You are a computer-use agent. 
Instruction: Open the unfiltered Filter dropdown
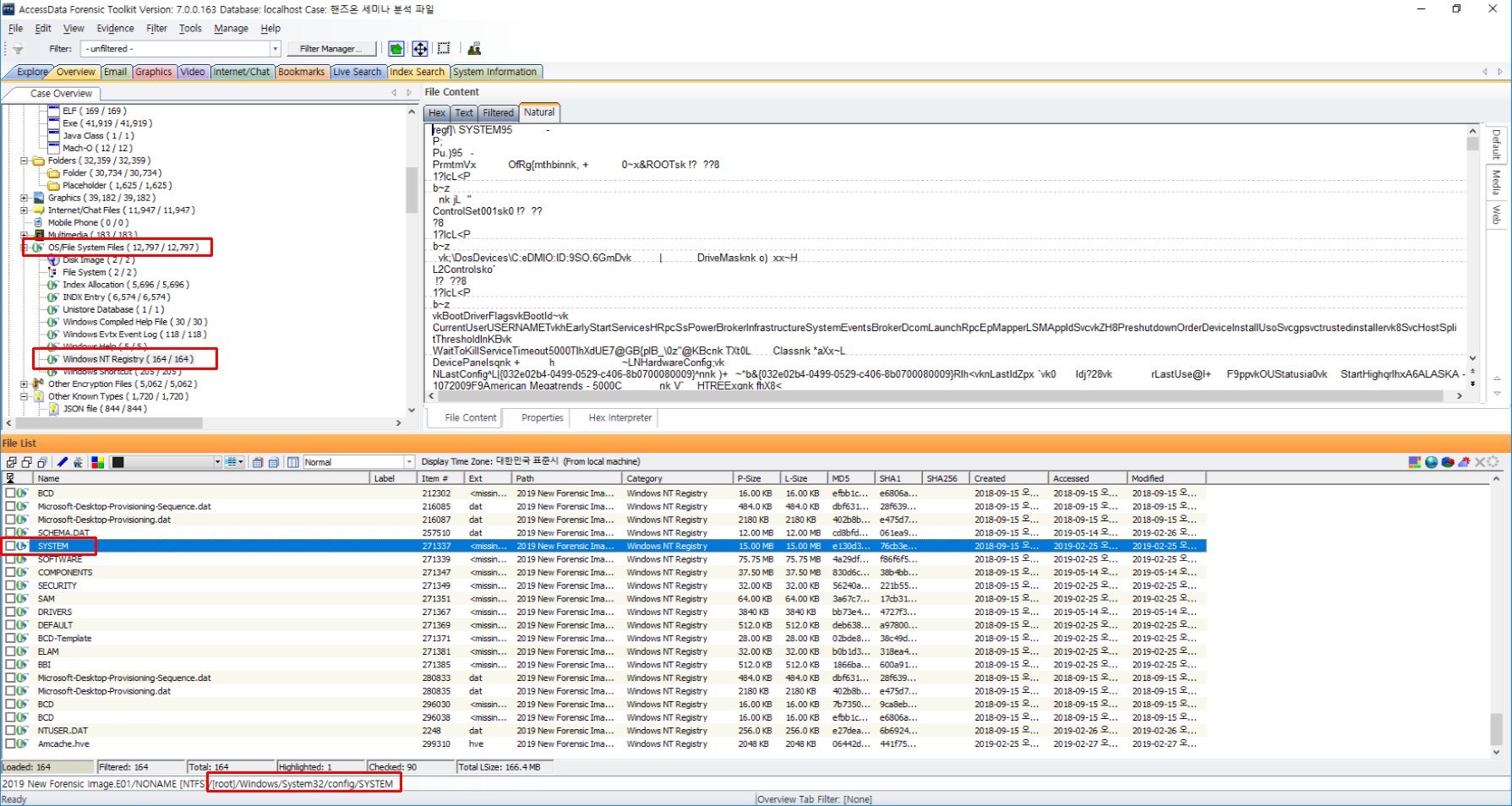[275, 49]
